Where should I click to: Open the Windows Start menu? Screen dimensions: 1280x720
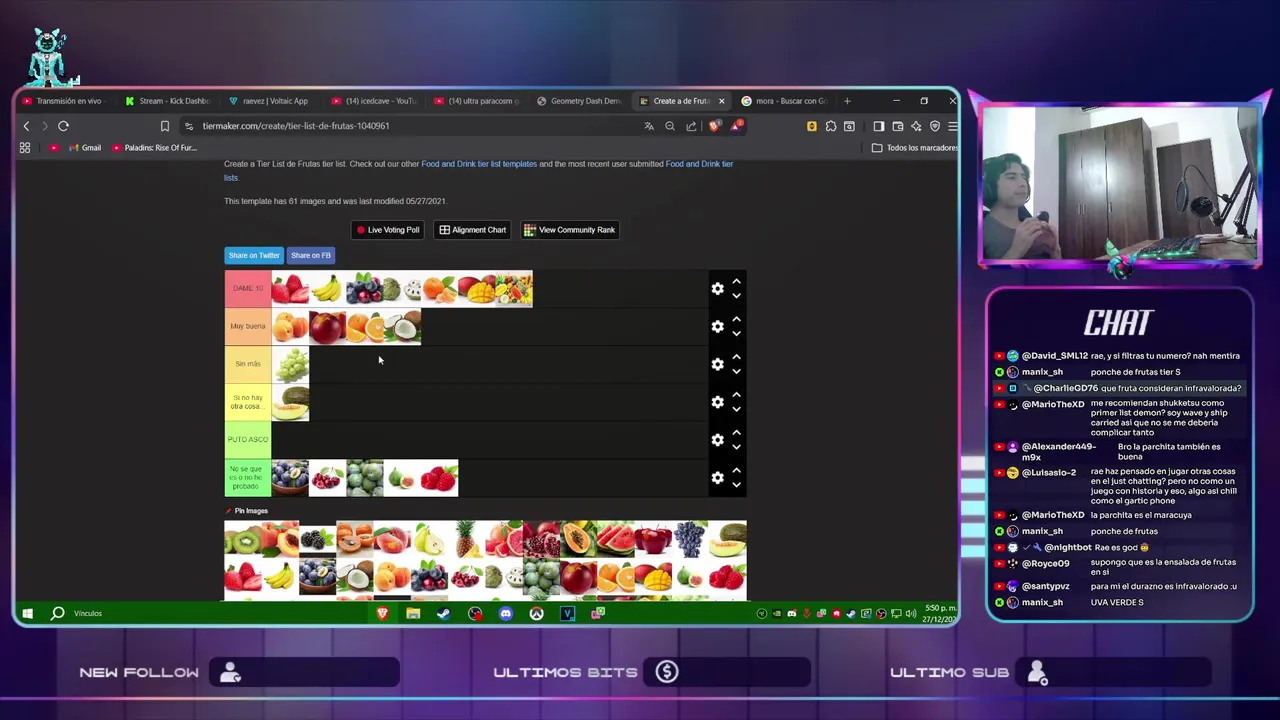click(x=27, y=613)
